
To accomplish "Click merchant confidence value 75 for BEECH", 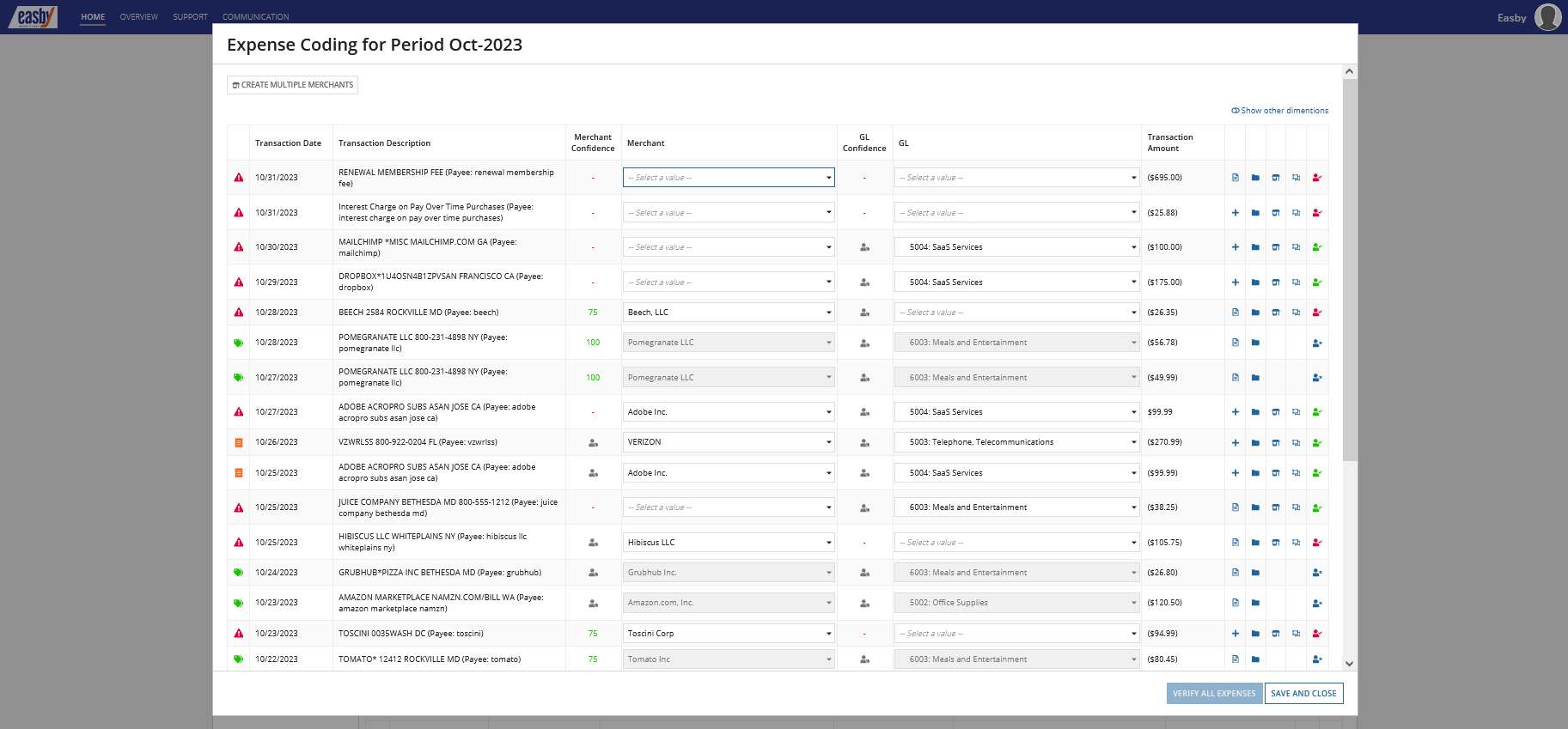I will pyautogui.click(x=593, y=313).
